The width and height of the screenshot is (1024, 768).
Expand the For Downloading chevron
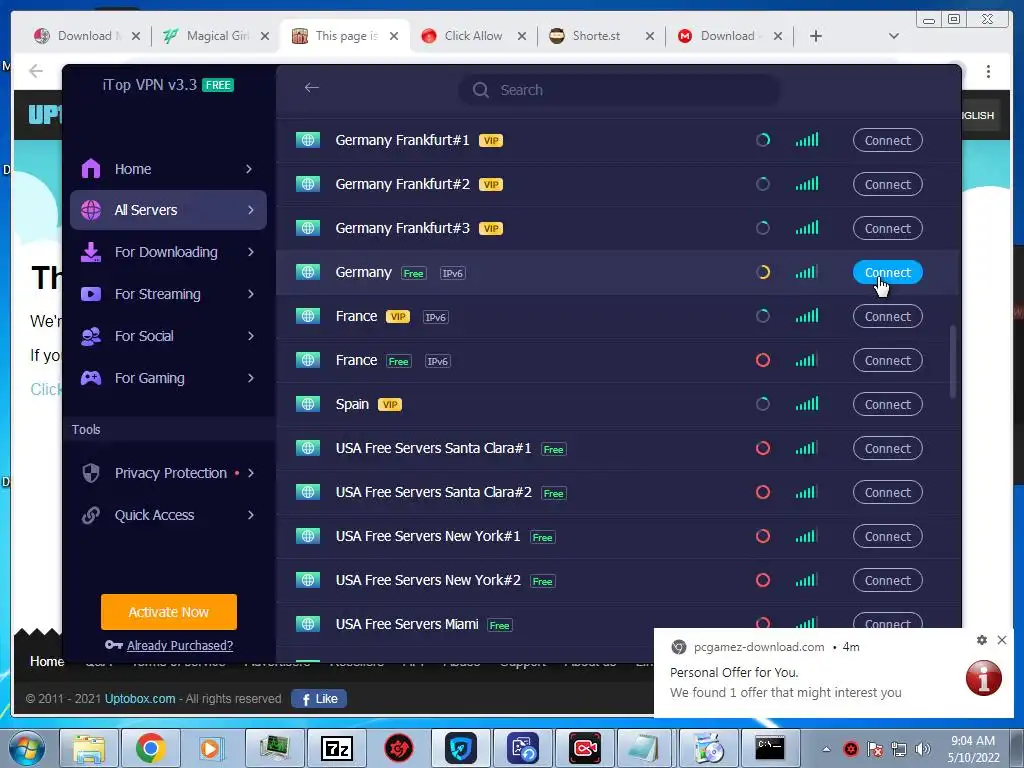[x=251, y=252]
